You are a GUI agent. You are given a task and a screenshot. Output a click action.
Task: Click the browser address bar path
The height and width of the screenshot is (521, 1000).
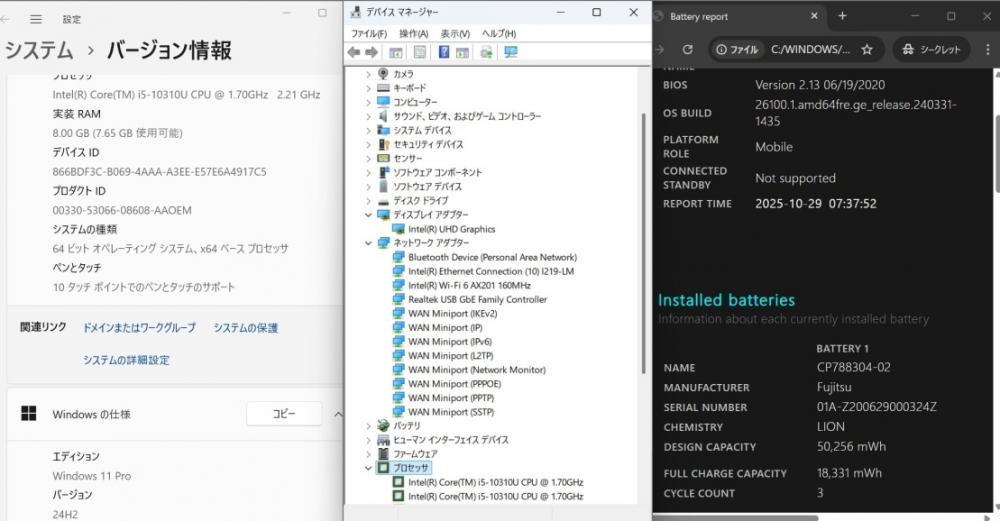(x=810, y=49)
